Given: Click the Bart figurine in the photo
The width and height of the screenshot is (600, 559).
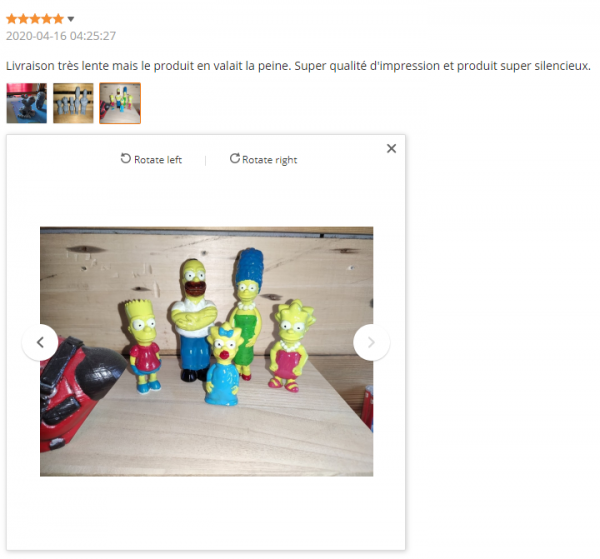Looking at the screenshot, I should (143, 346).
